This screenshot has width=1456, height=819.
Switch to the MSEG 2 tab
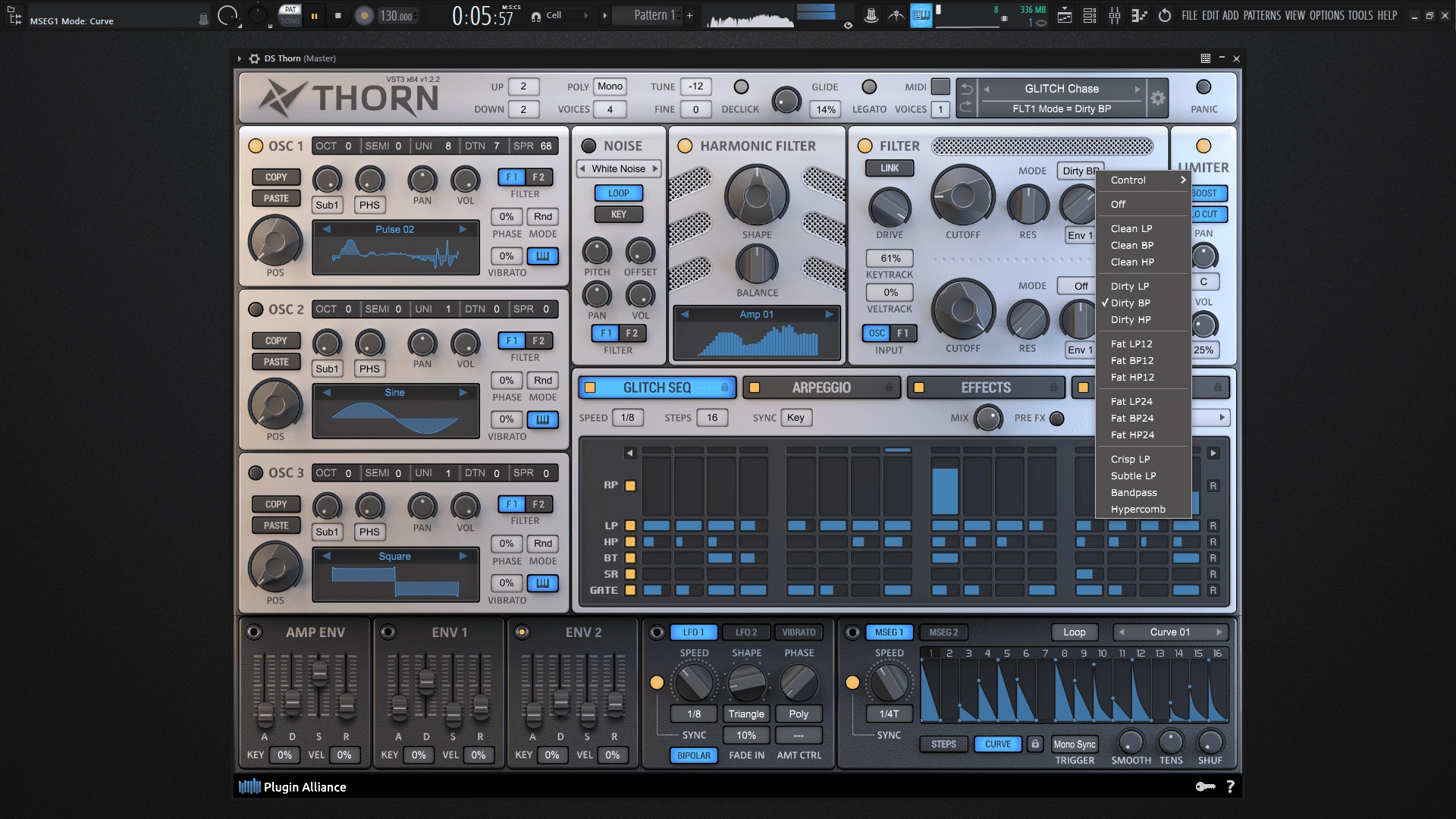(943, 632)
